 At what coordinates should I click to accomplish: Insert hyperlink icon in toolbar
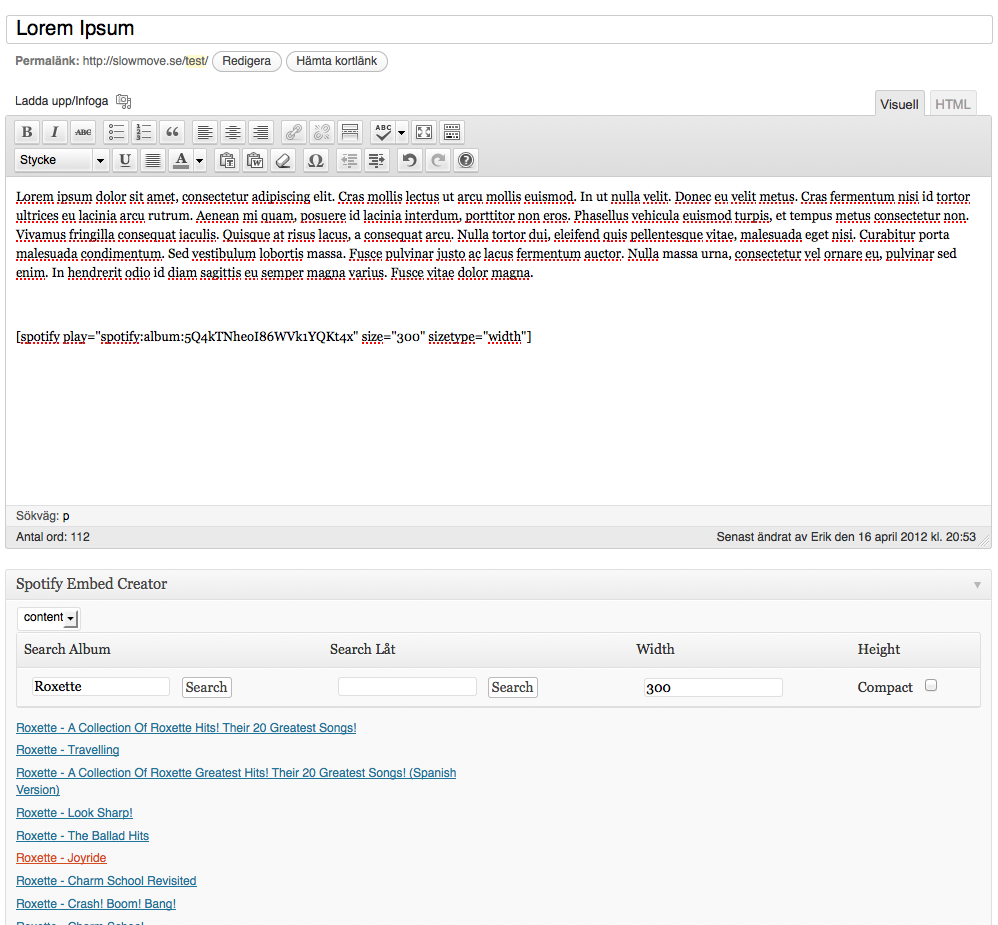click(293, 132)
